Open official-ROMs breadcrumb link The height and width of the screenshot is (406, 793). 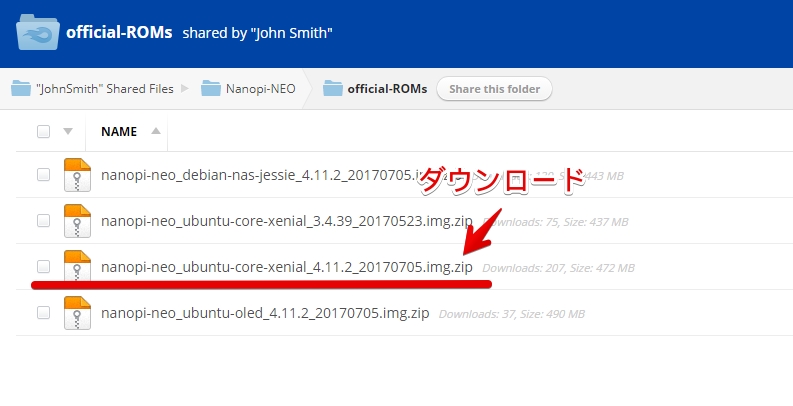coord(387,88)
